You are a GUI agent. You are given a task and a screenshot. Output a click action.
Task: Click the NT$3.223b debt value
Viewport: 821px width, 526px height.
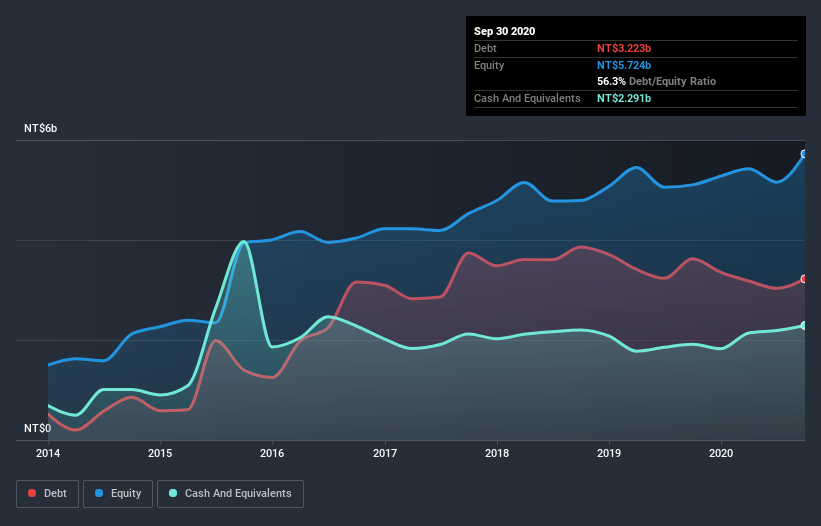tap(624, 48)
